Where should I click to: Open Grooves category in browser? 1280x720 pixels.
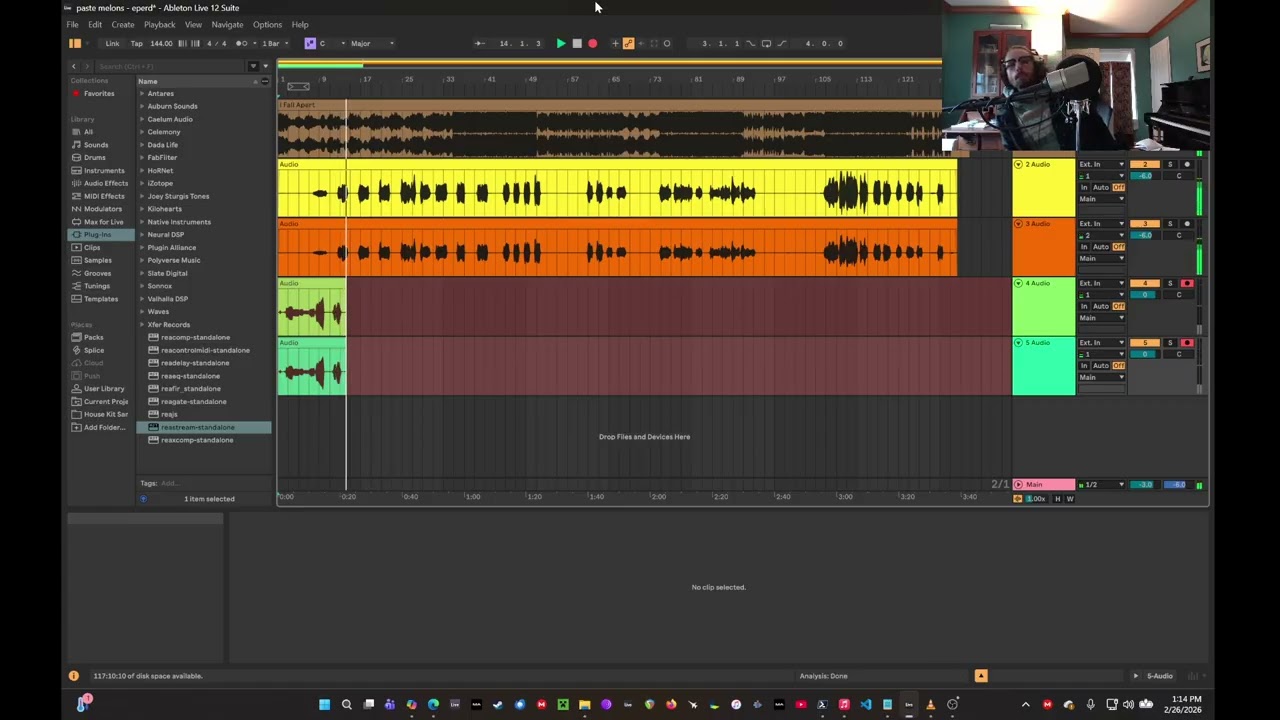pos(97,273)
